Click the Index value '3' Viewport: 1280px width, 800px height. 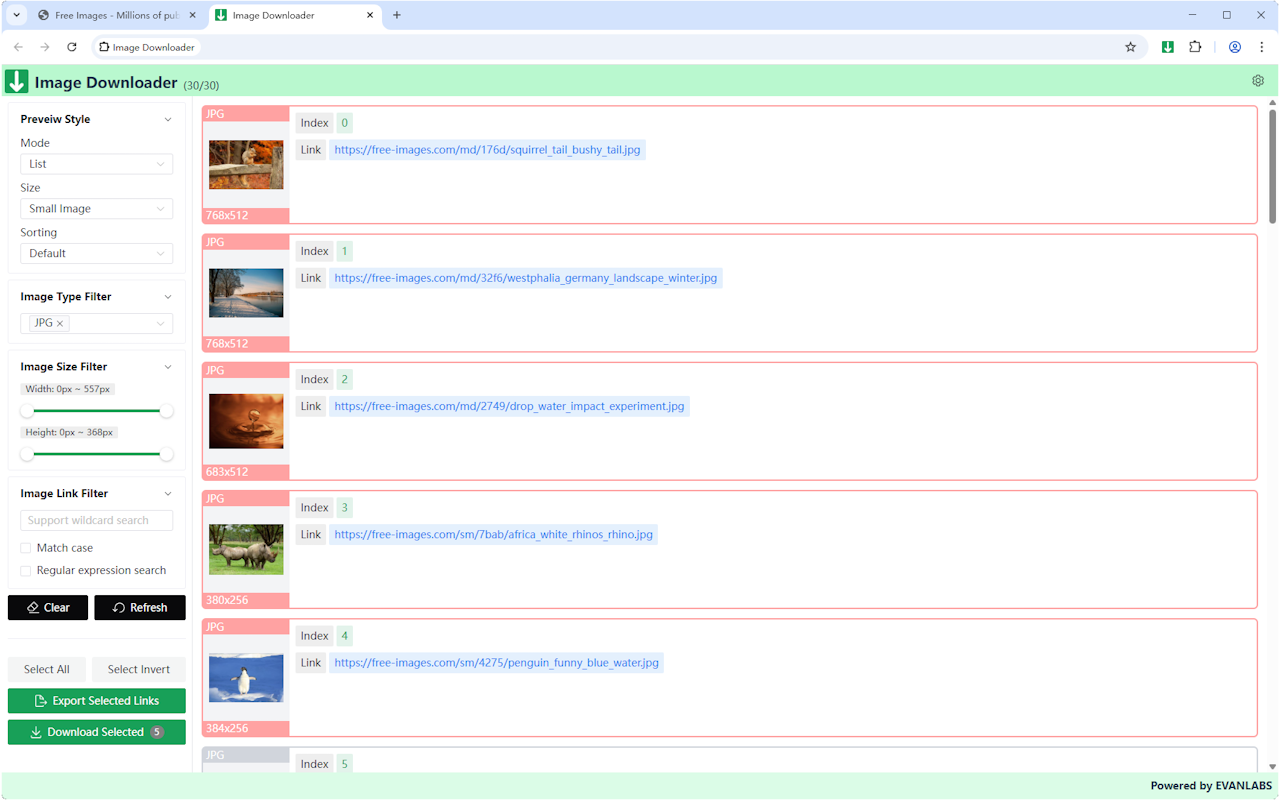(x=344, y=508)
